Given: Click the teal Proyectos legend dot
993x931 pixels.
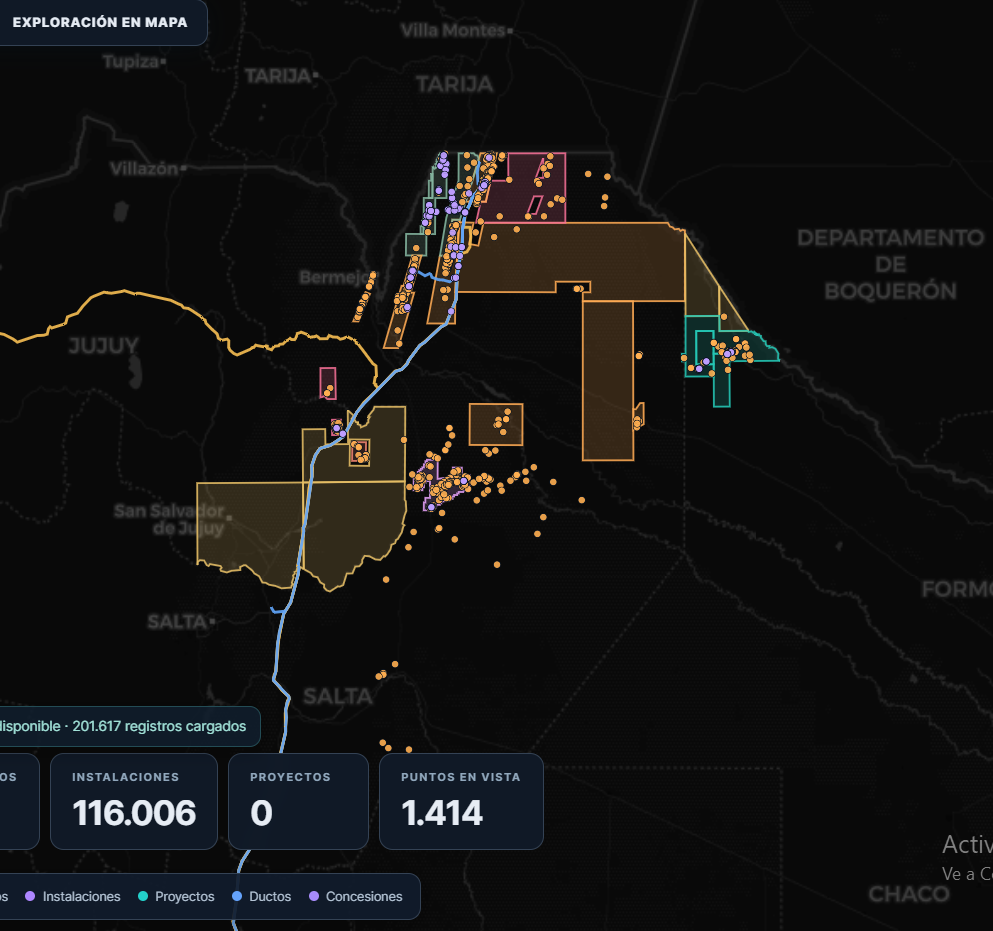Looking at the screenshot, I should [x=142, y=896].
